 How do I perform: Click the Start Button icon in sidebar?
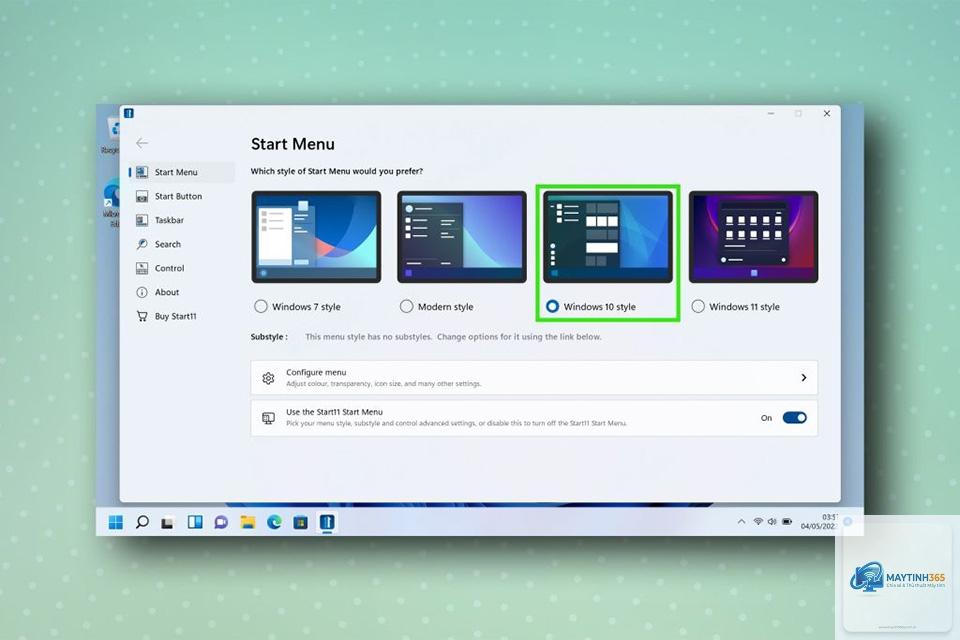pos(142,196)
